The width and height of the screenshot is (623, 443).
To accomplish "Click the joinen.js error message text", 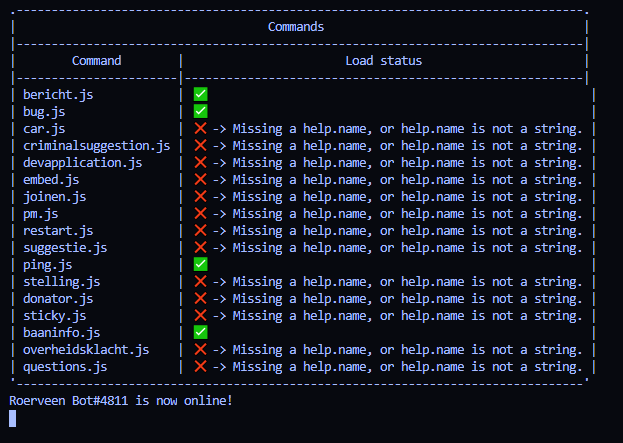I will click(x=396, y=196).
